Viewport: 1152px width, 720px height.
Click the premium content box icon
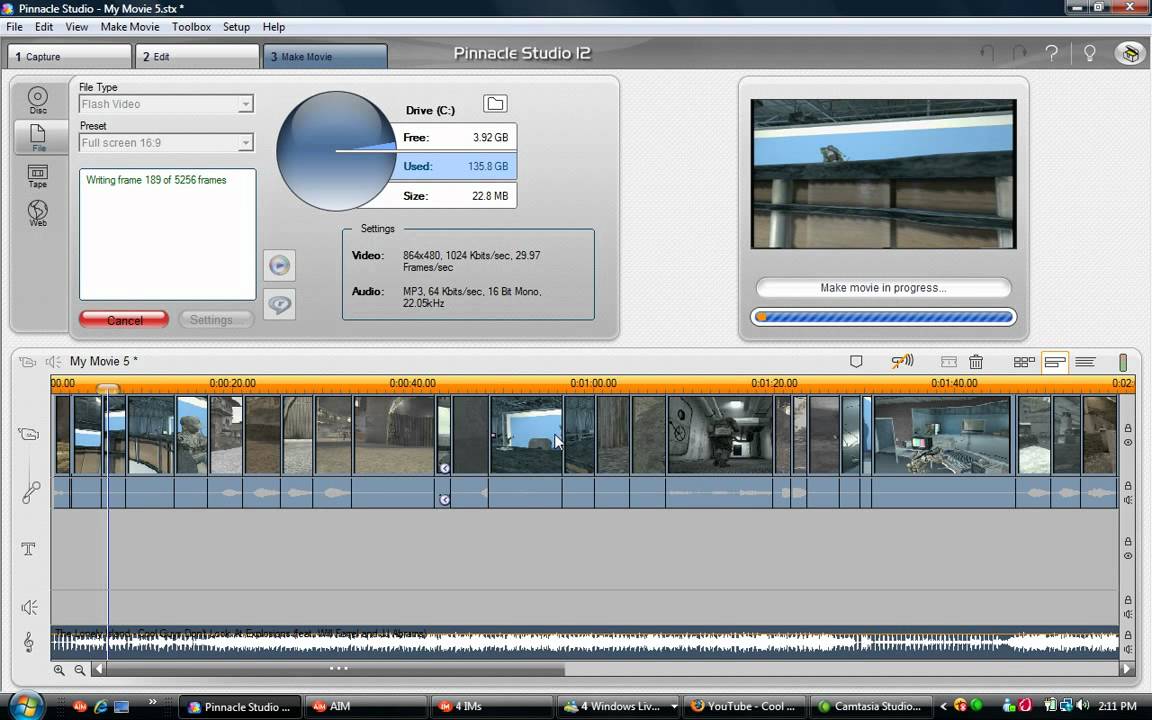point(1130,53)
